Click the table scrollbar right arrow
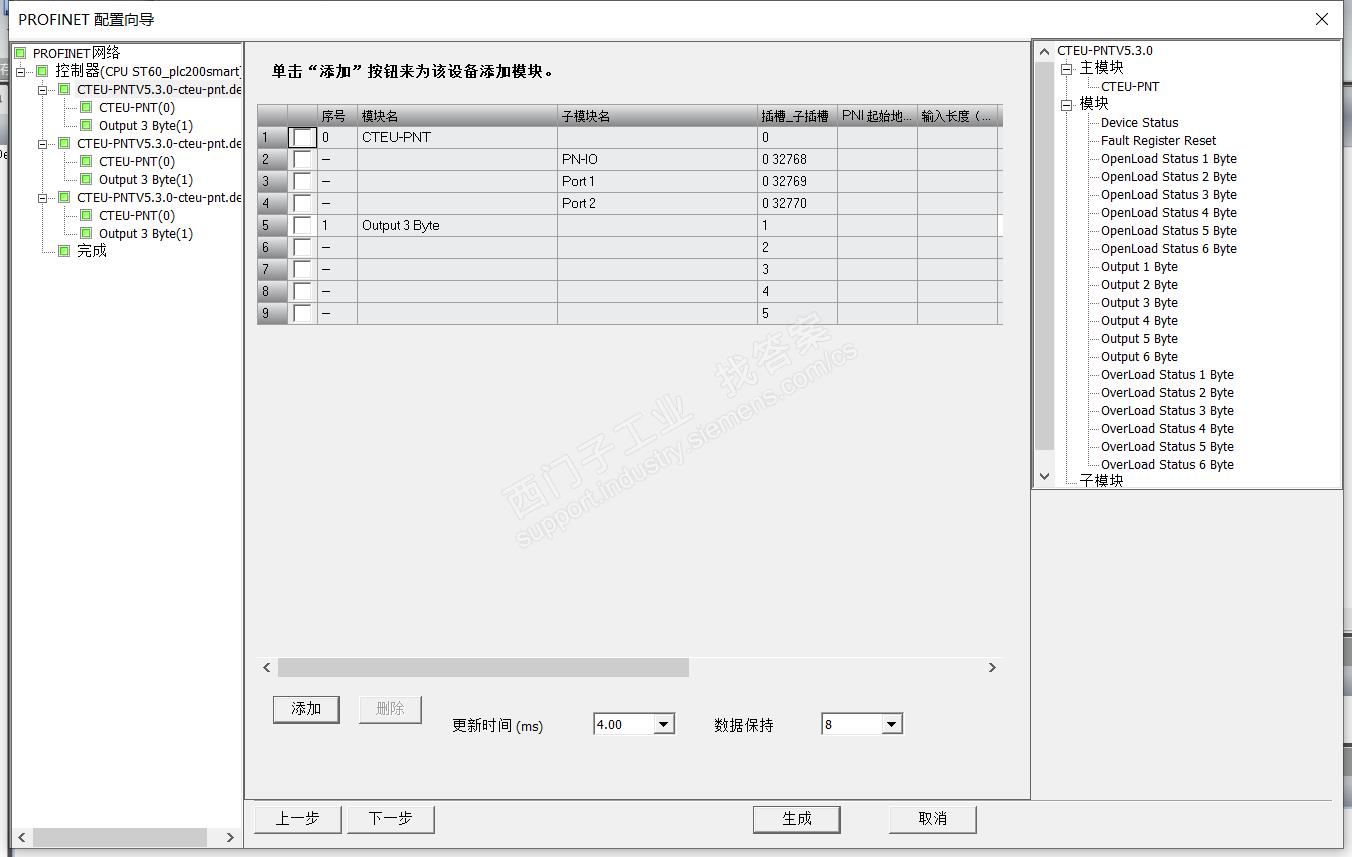Screen dimensions: 1352x857 point(992,667)
